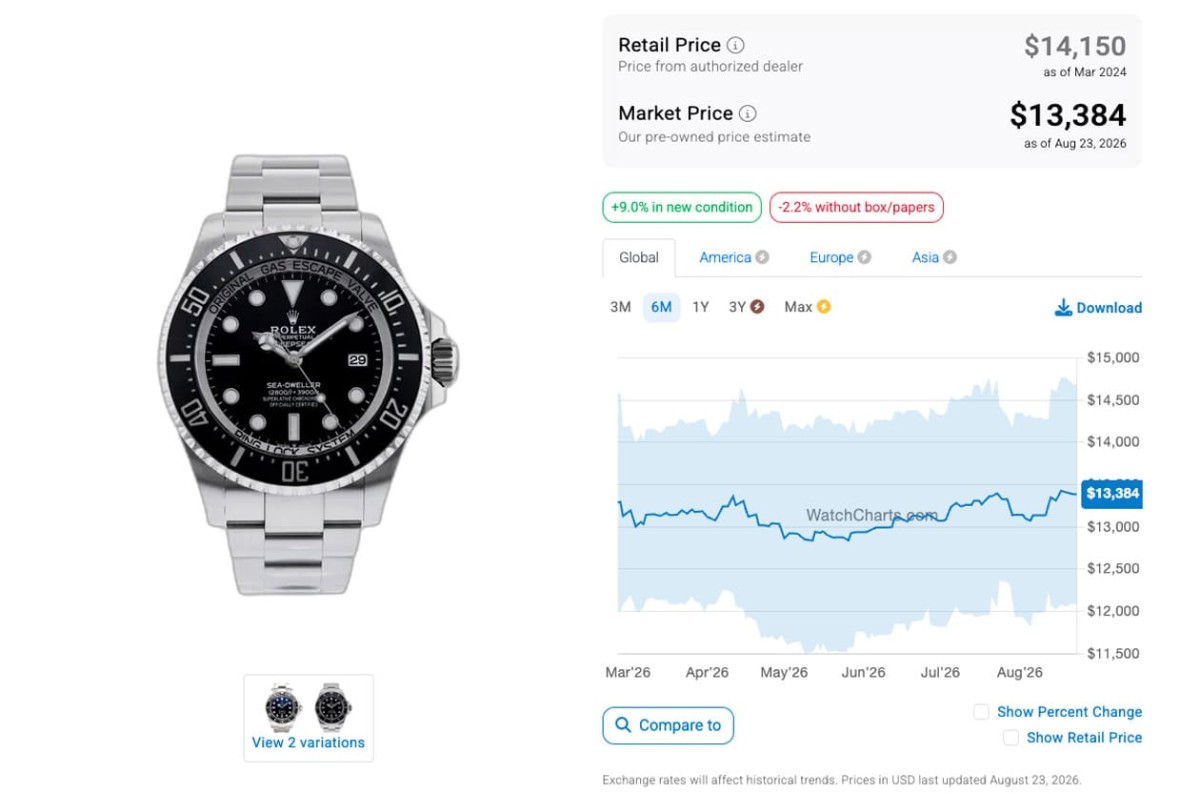The width and height of the screenshot is (1200, 794).
Task: Click the lock badge next to Europe
Action: 864,257
